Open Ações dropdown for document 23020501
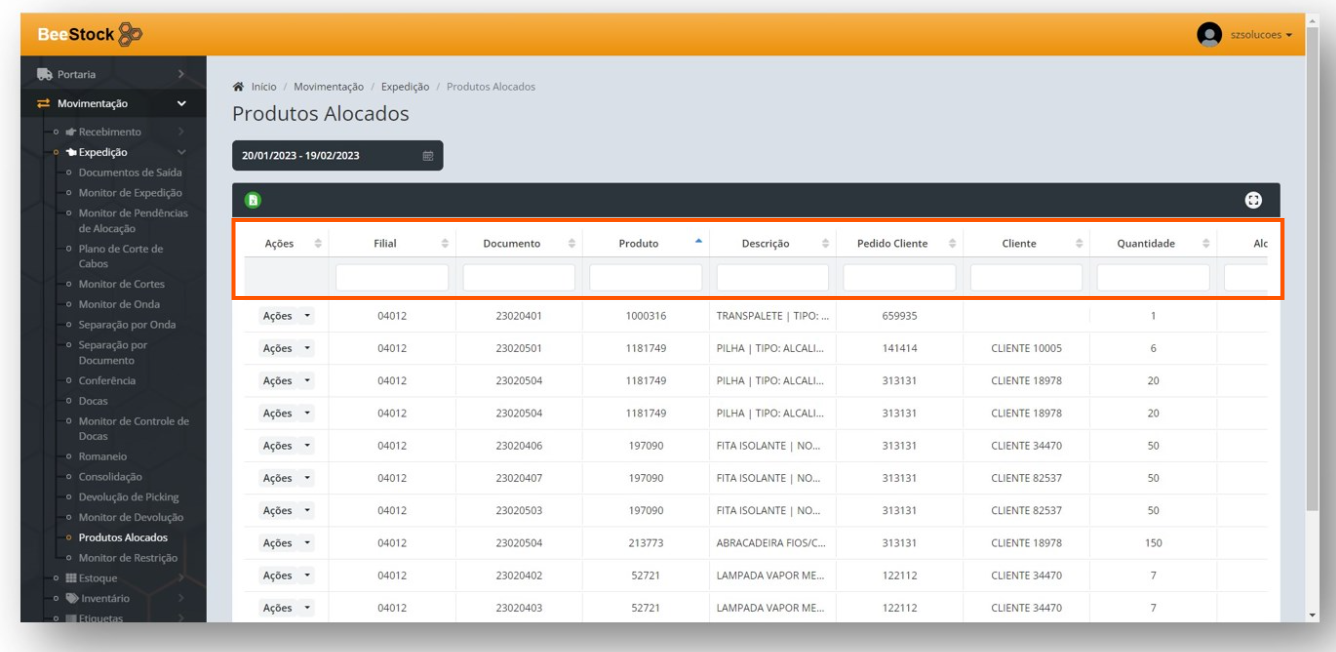This screenshot has width=1336, height=652. tap(286, 349)
